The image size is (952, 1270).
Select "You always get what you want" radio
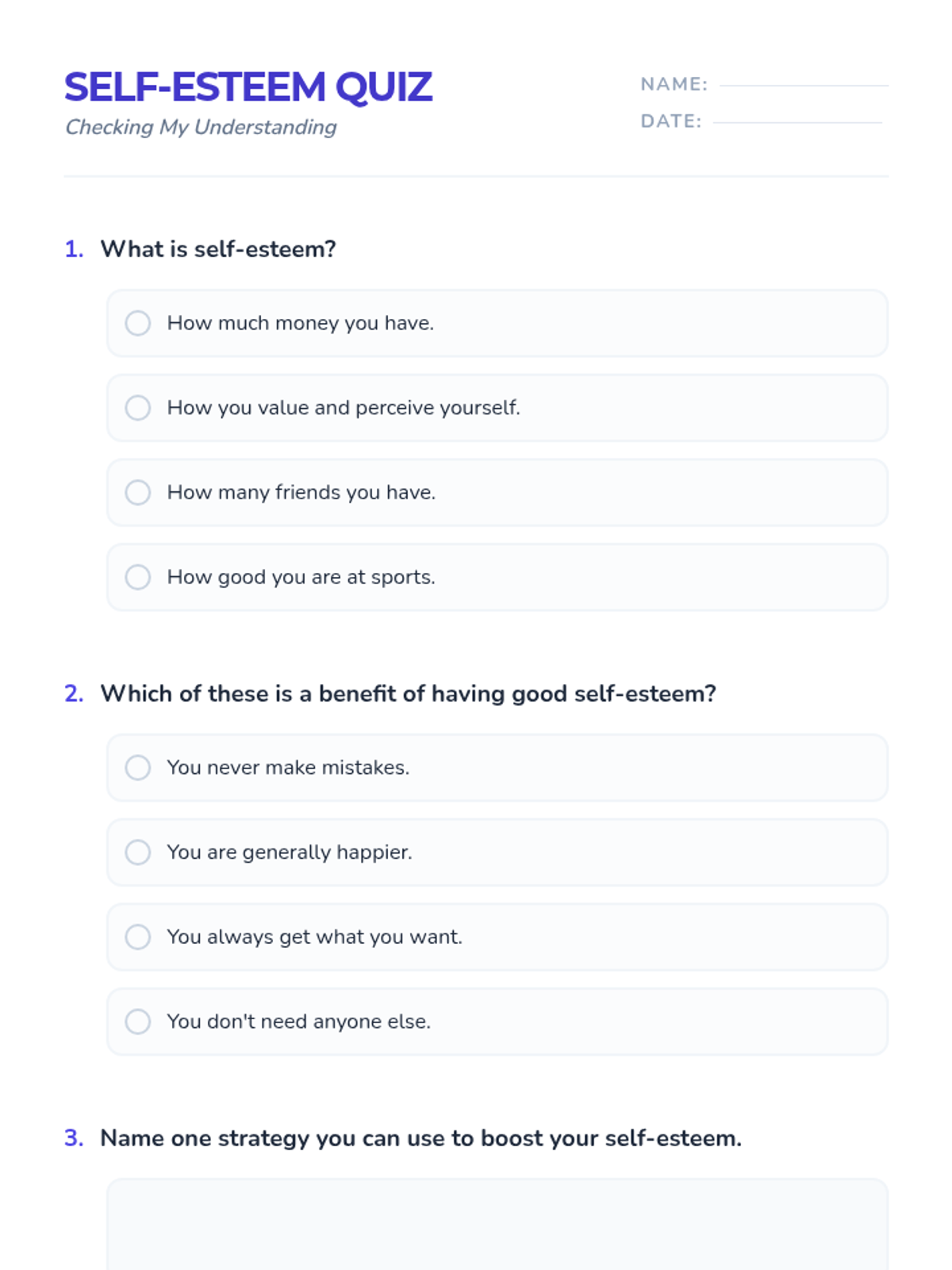(x=138, y=937)
